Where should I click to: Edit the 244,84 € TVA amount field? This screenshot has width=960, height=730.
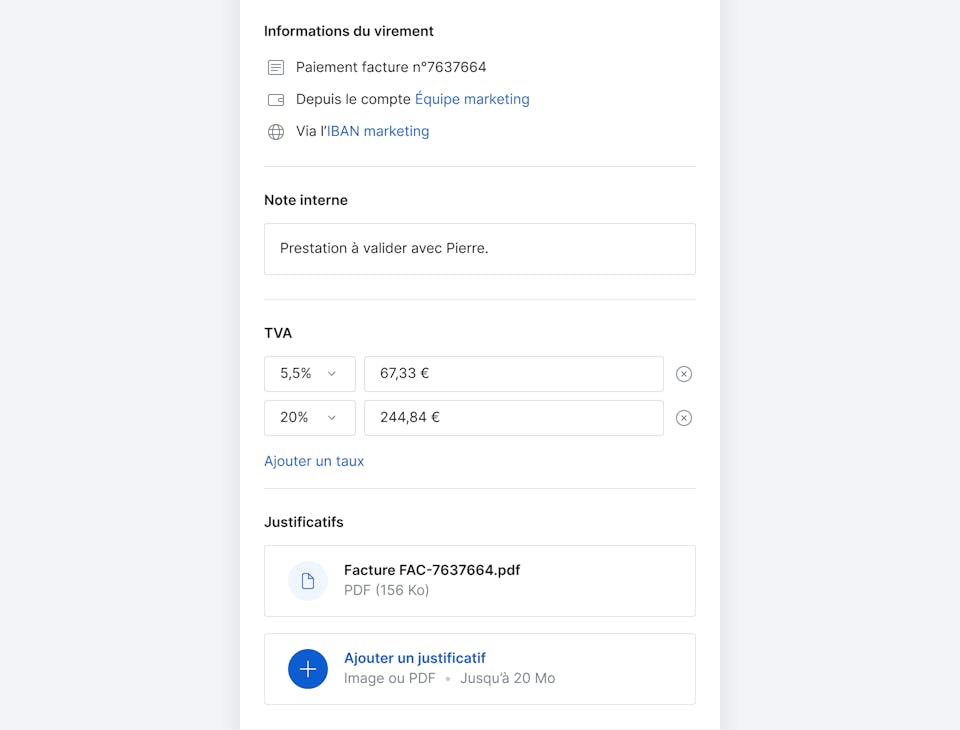point(514,418)
